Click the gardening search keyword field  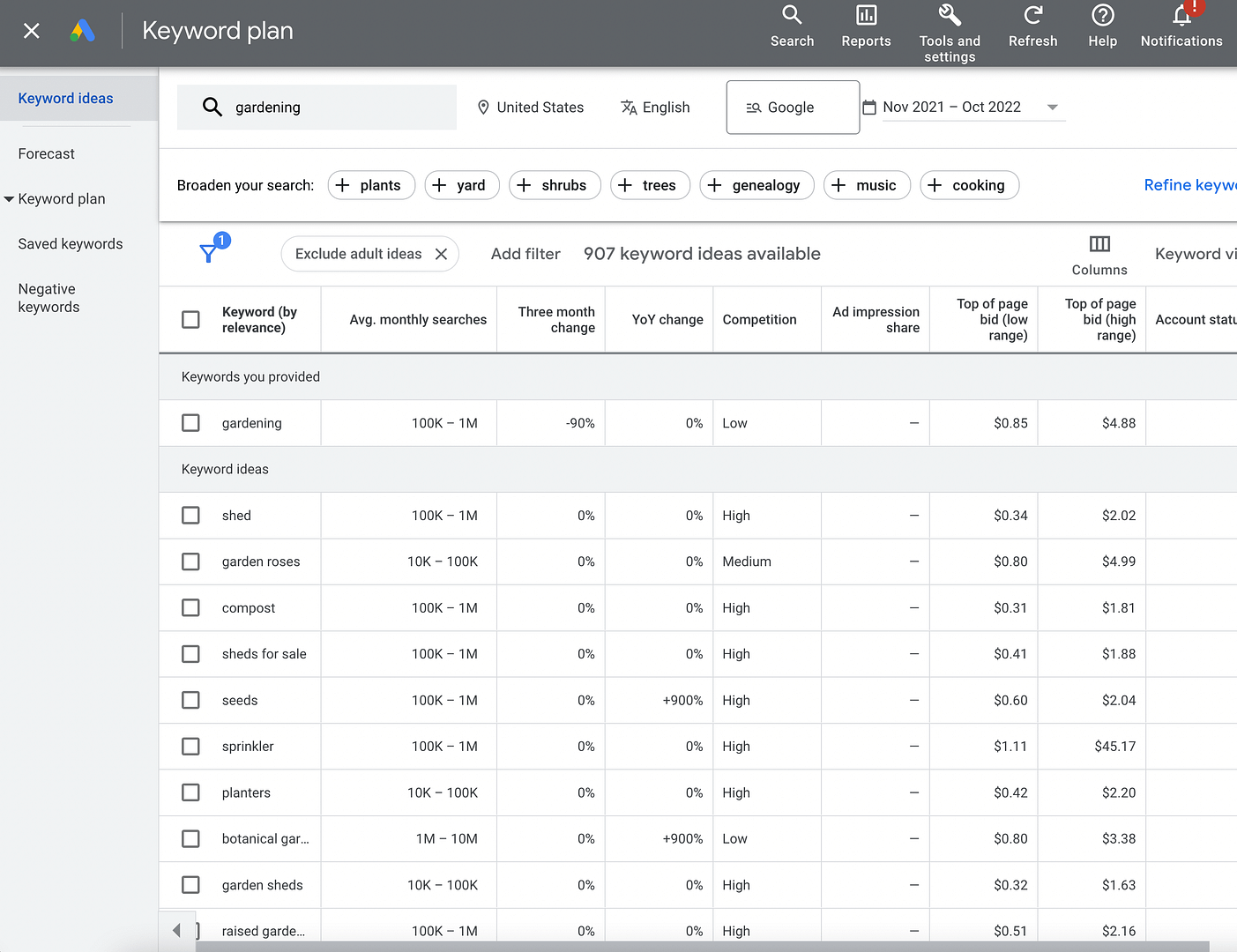[317, 108]
